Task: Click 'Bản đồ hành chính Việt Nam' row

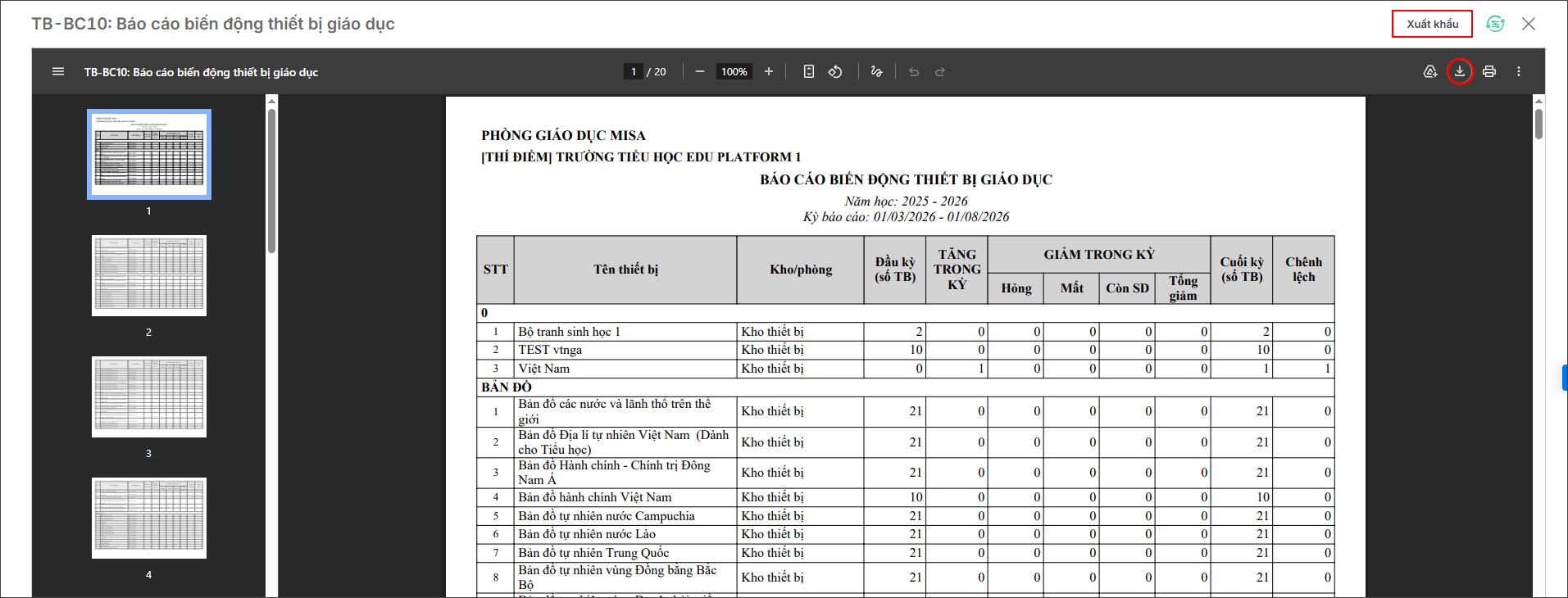Action: pos(906,497)
